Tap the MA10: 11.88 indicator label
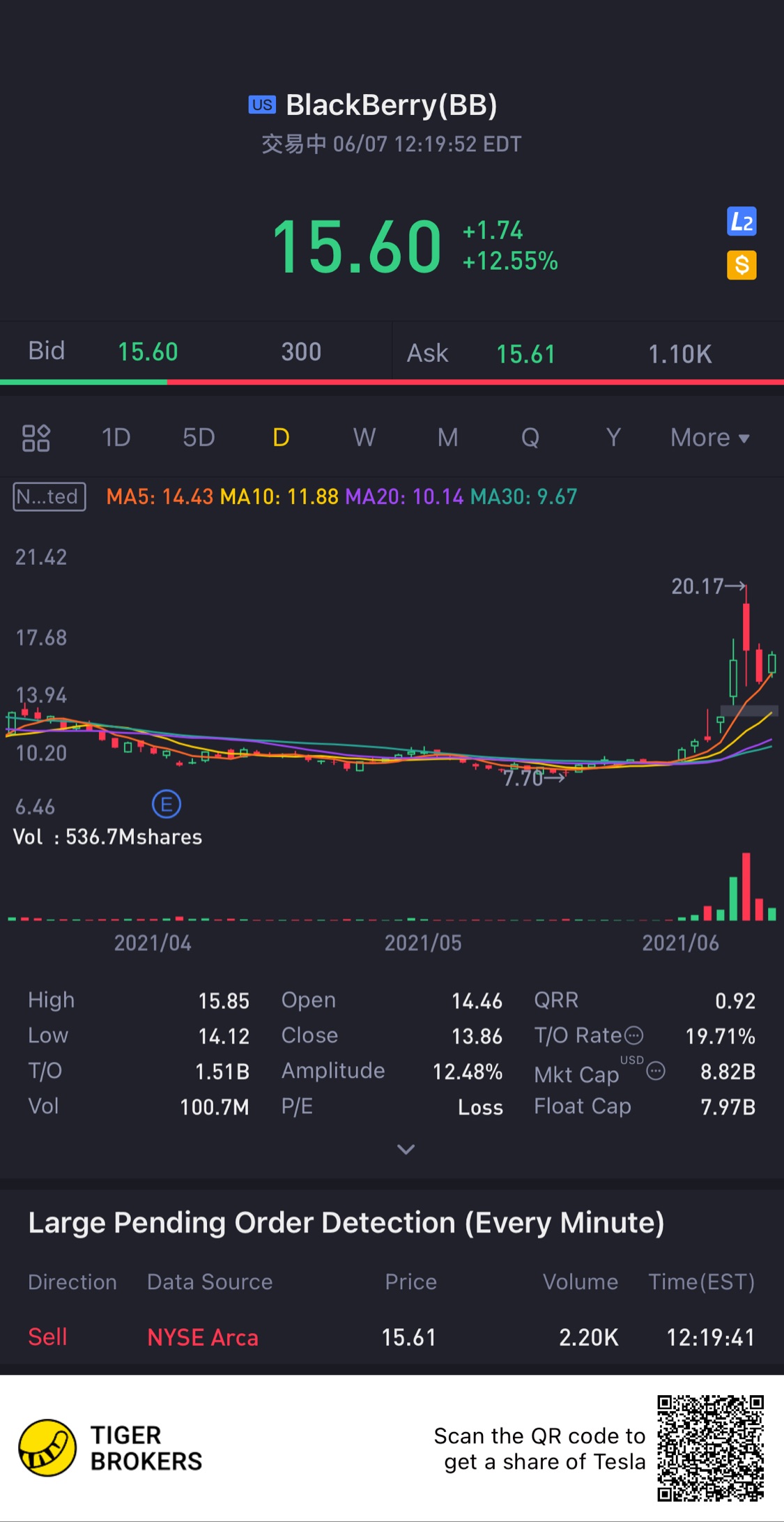 click(279, 496)
